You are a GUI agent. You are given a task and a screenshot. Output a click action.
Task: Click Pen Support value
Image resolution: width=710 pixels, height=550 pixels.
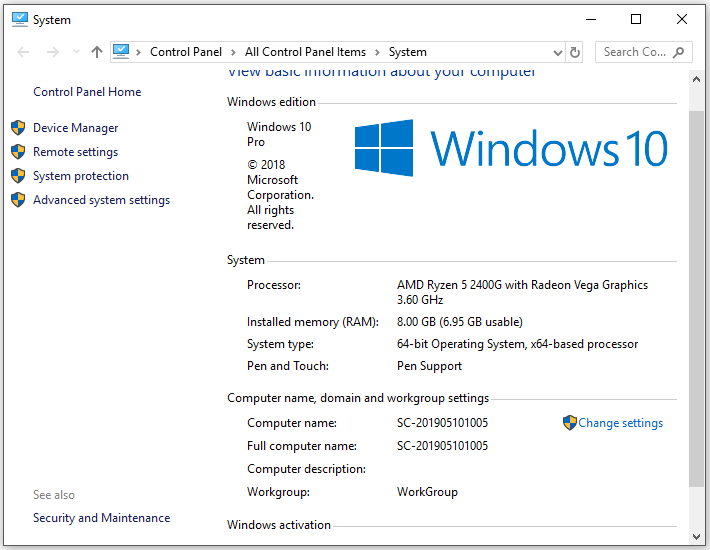coord(429,366)
